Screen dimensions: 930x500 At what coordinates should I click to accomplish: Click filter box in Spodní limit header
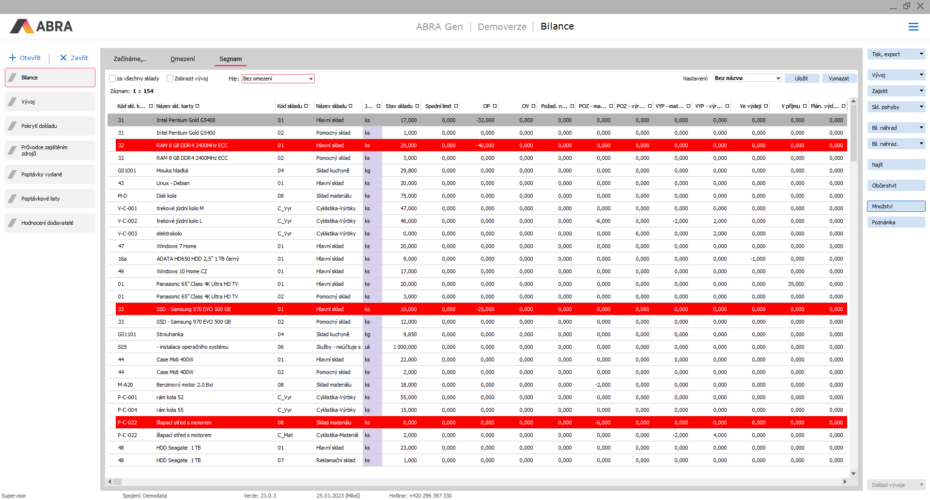click(x=456, y=106)
